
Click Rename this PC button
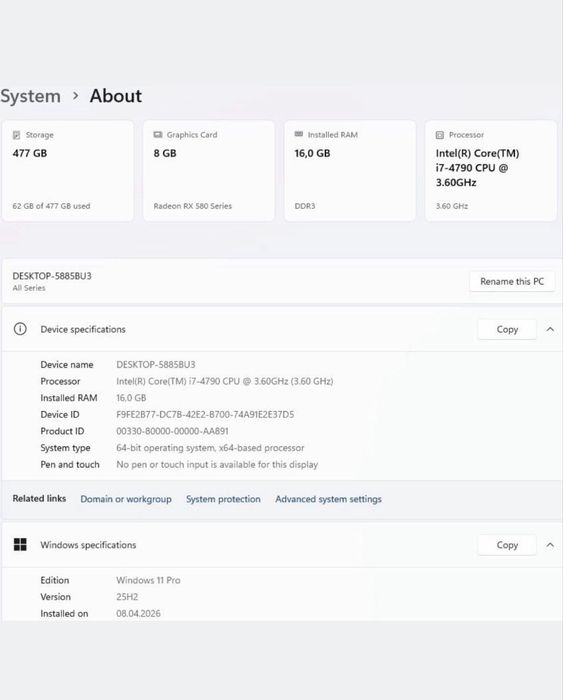[x=512, y=281]
